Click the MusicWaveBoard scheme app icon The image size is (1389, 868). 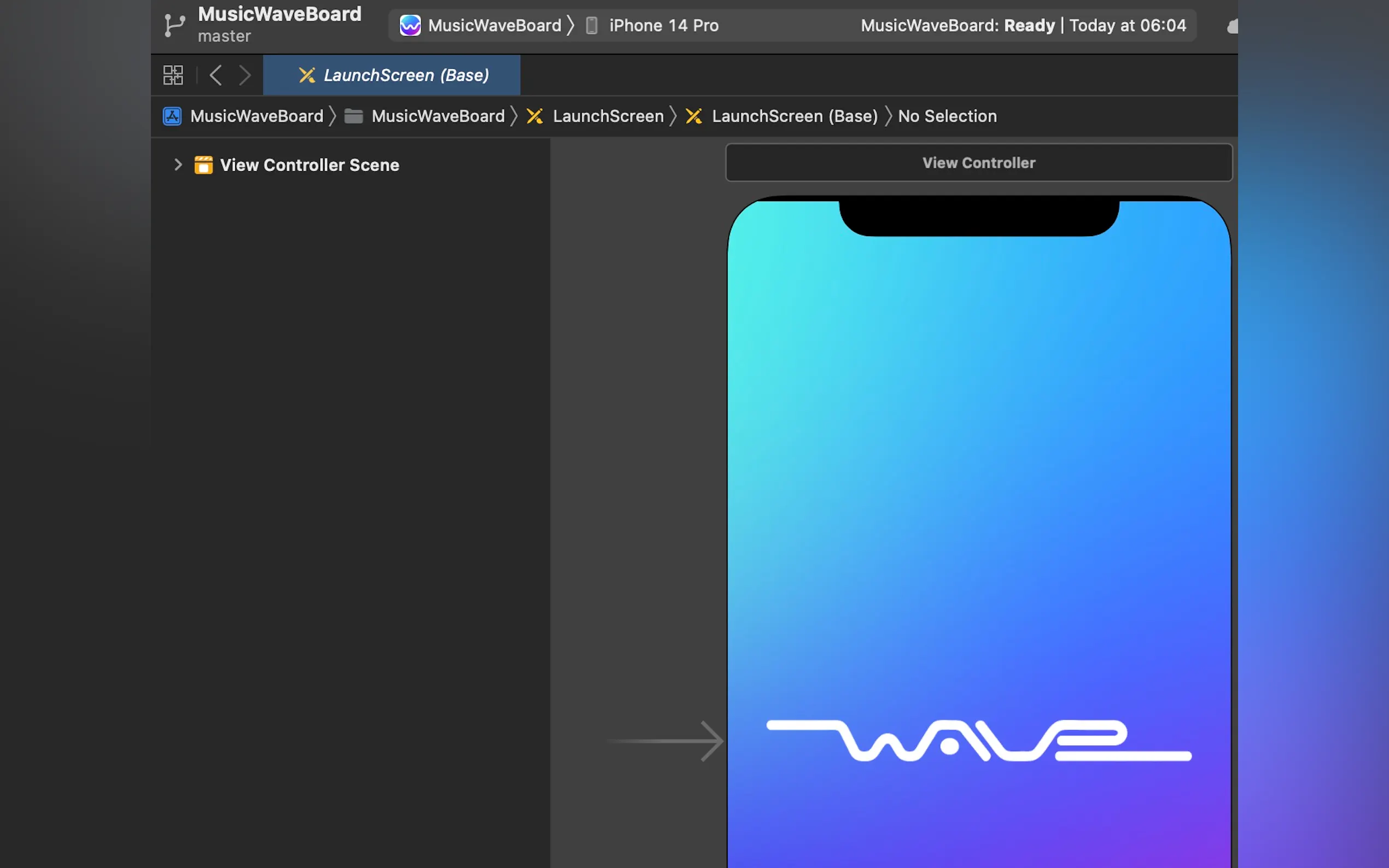(x=410, y=25)
